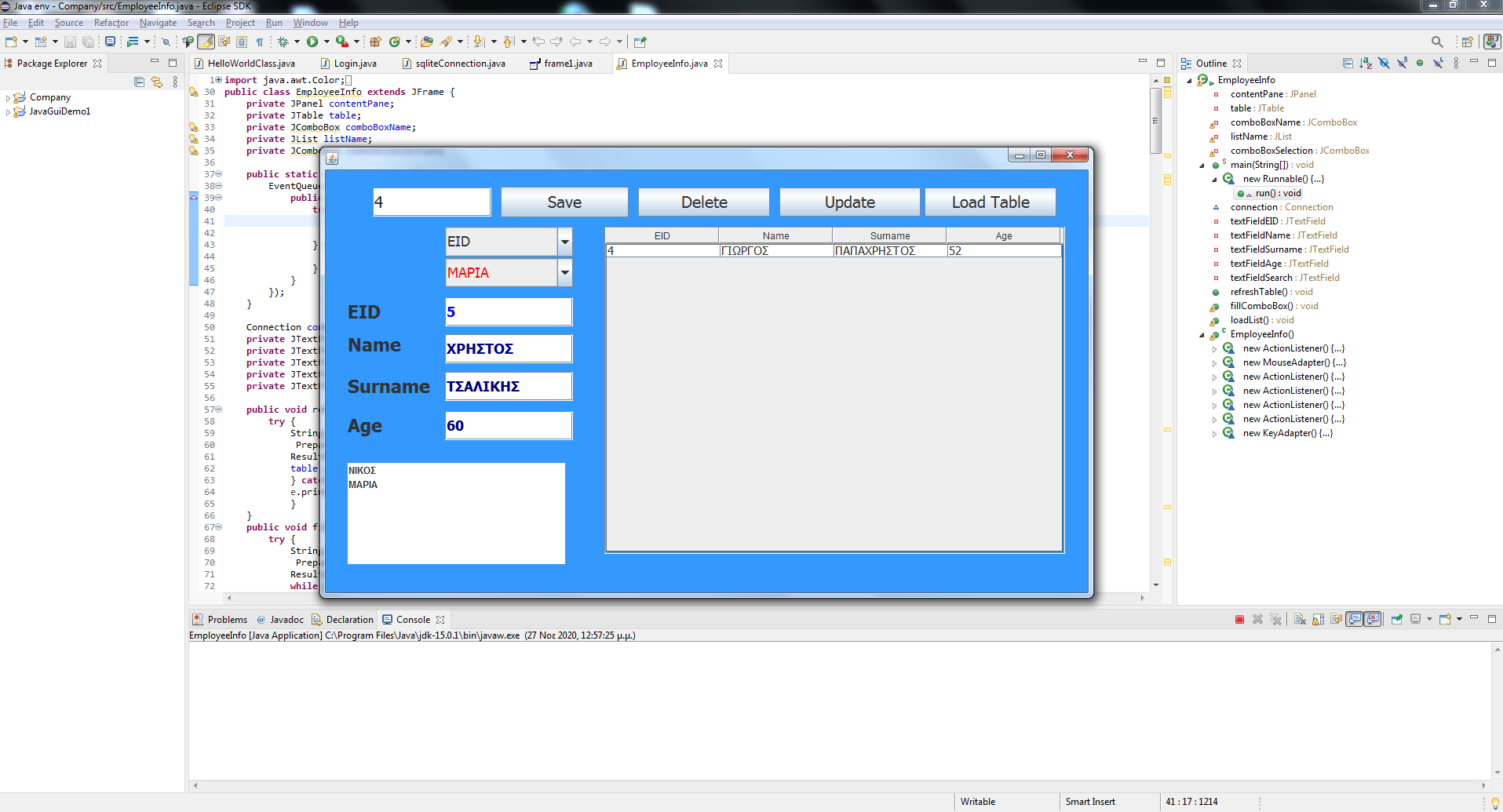Collapse the EmployeeInfo() constructor outline node
This screenshot has width=1503, height=812.
(1202, 335)
